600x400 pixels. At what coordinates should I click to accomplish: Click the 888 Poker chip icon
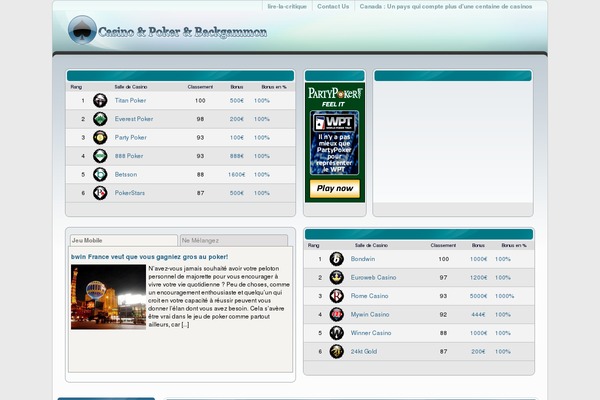point(100,156)
